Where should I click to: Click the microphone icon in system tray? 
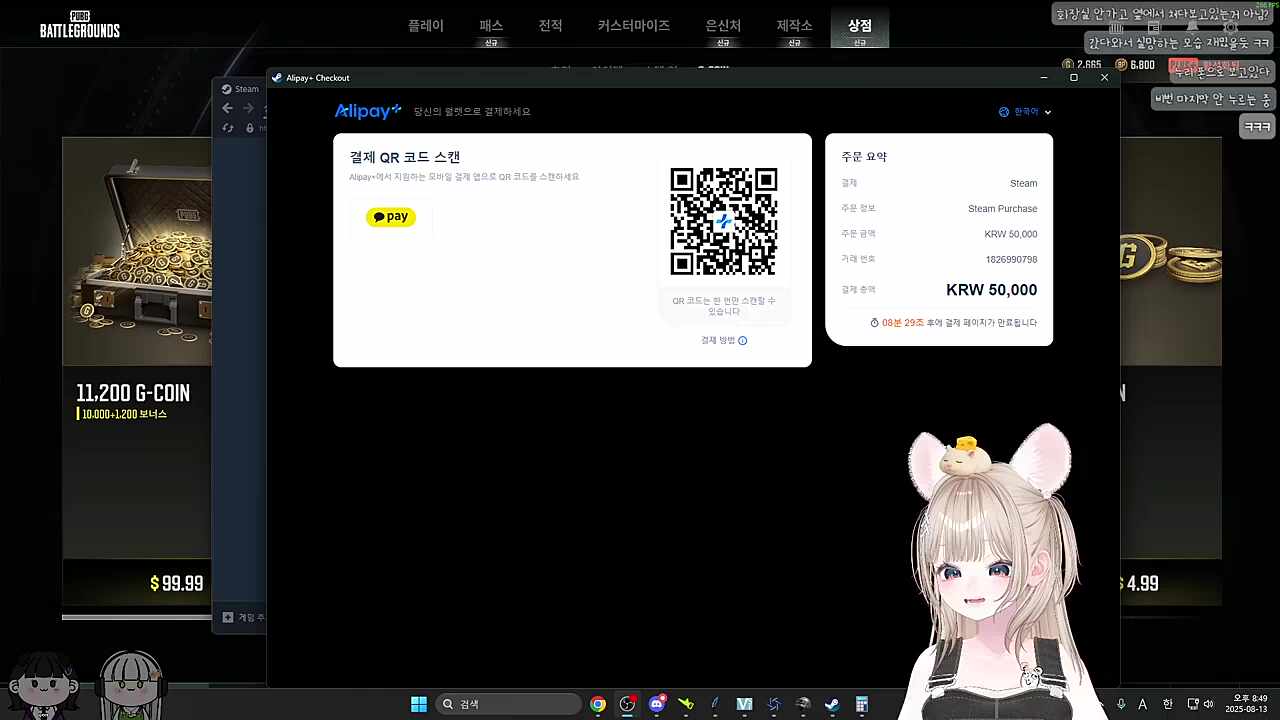1121,704
